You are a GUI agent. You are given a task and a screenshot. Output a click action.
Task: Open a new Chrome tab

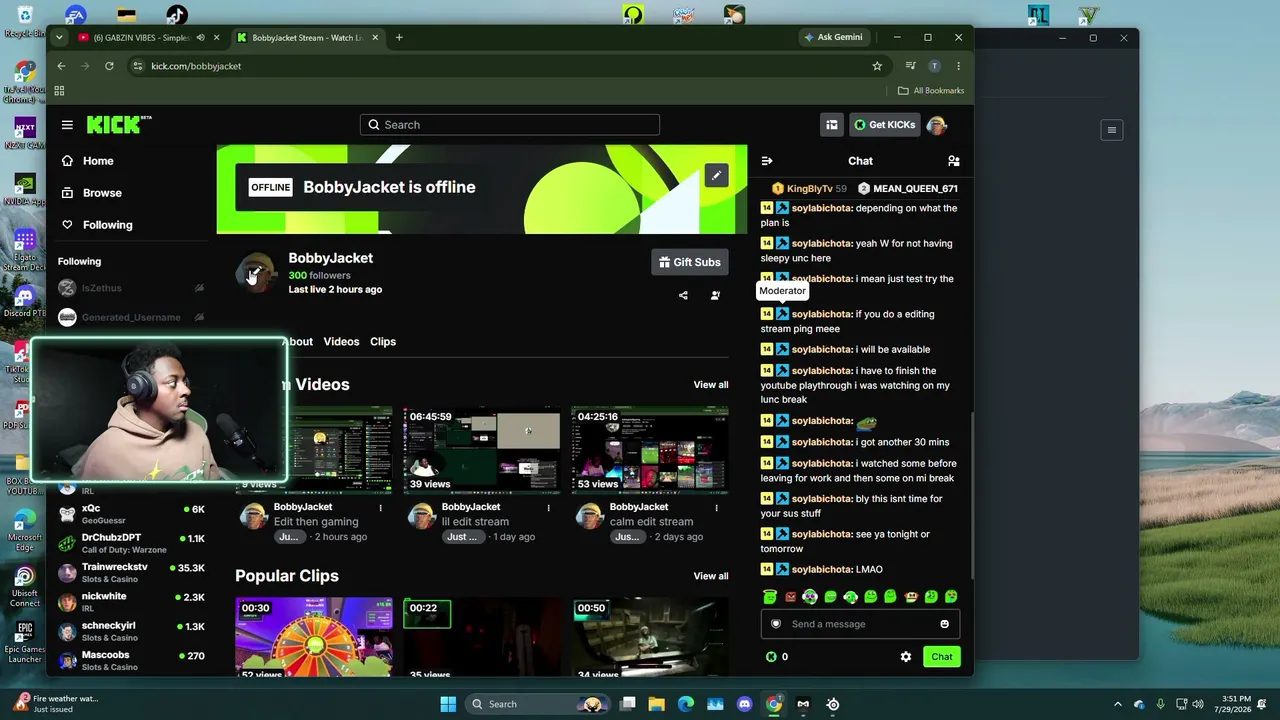click(399, 38)
